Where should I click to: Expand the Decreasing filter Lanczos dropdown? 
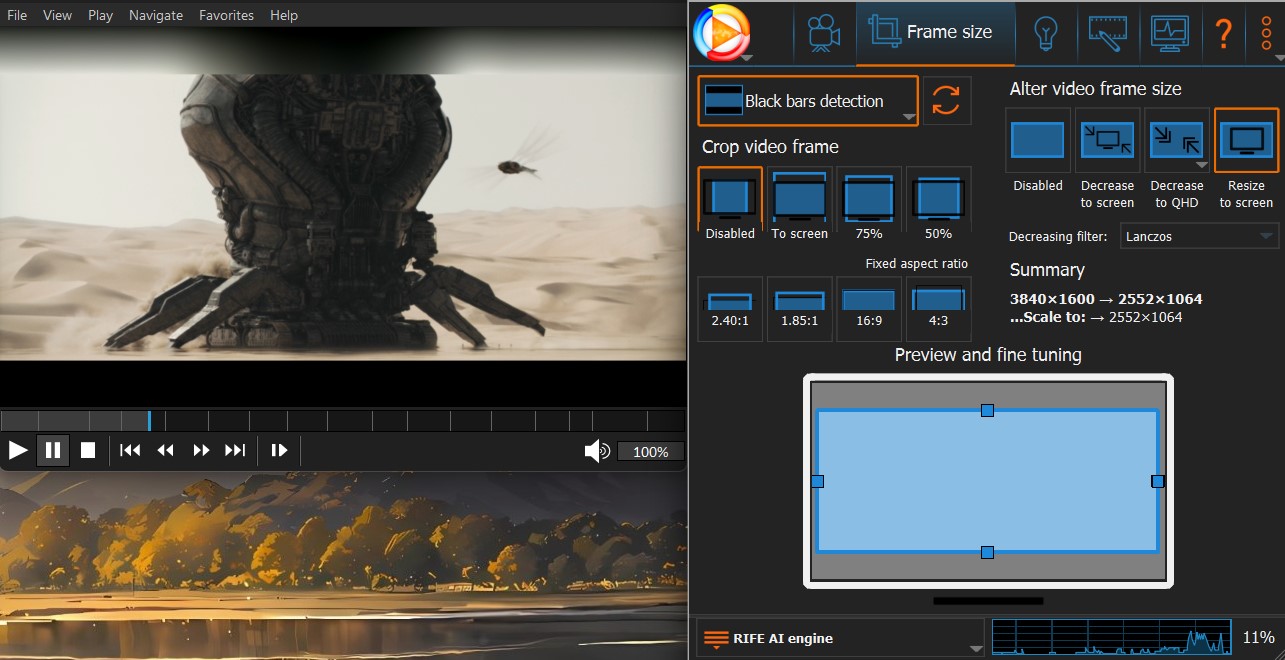[1199, 237]
